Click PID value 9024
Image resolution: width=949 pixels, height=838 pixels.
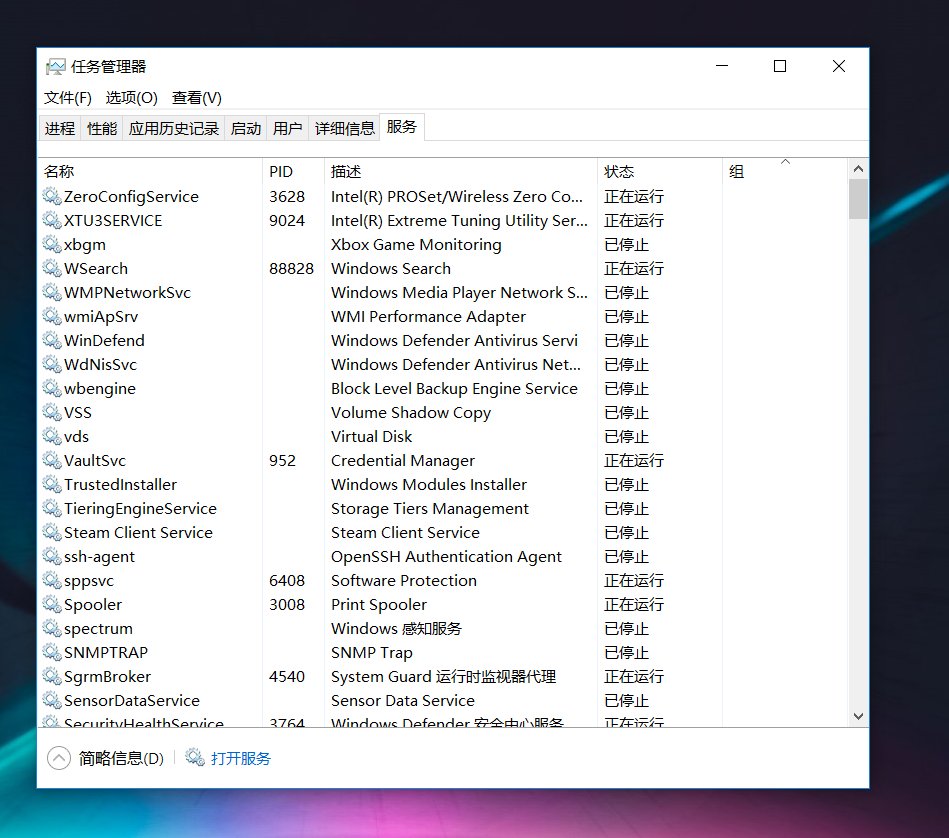tap(287, 220)
